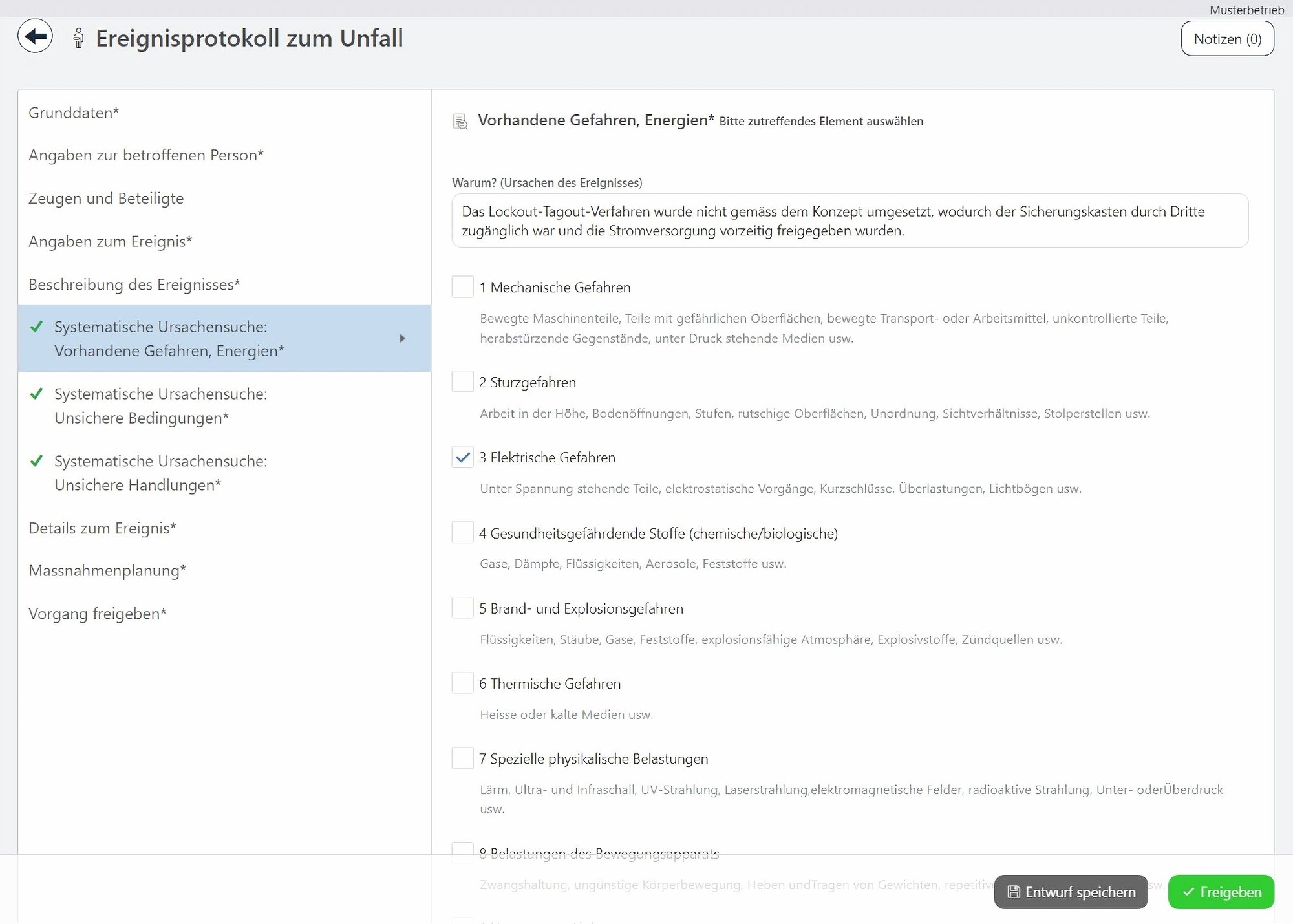Click the person icon beside the title
The height and width of the screenshot is (924, 1293).
click(x=78, y=38)
